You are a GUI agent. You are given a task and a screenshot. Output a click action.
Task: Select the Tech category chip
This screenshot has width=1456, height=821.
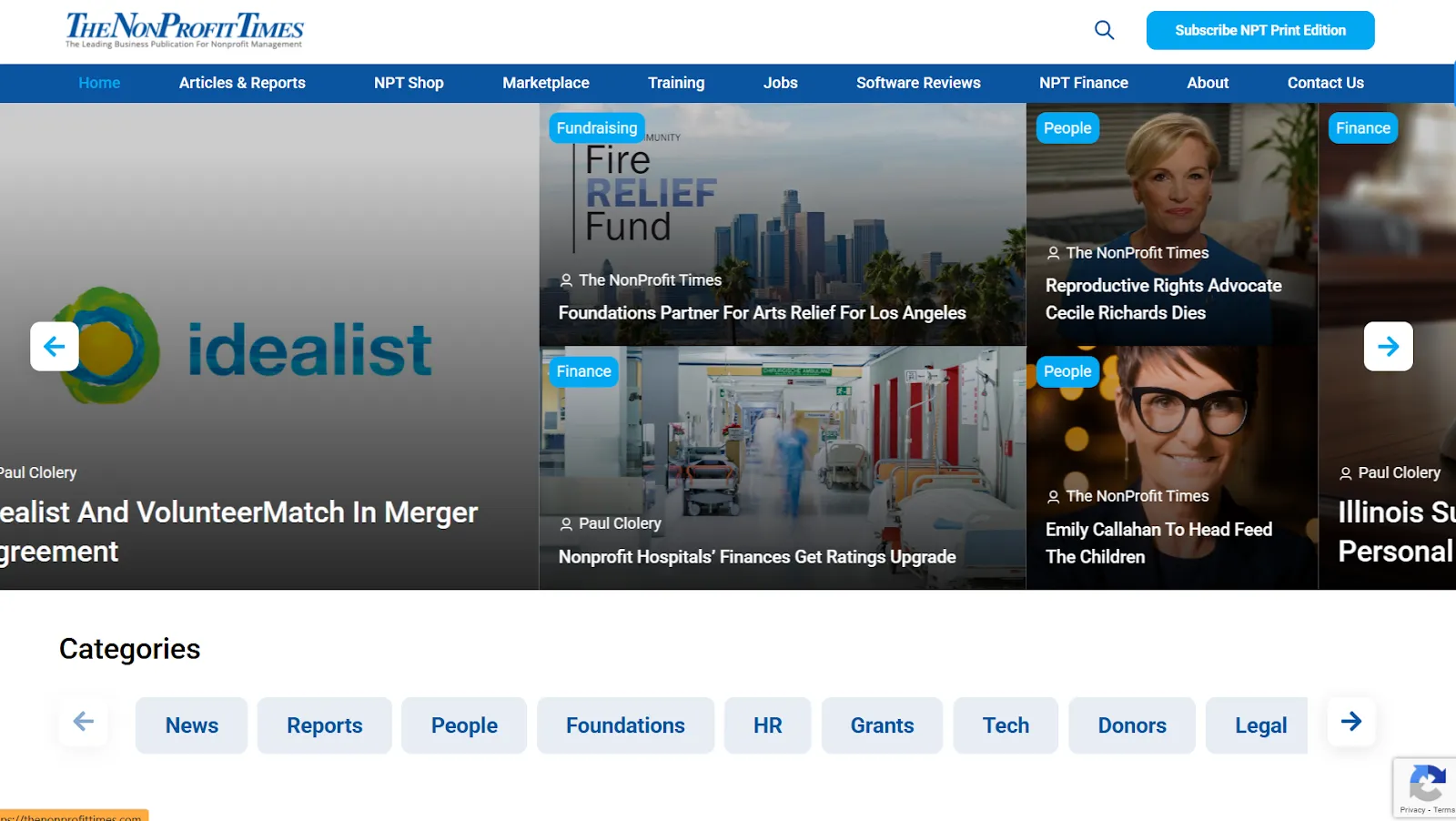[1006, 725]
